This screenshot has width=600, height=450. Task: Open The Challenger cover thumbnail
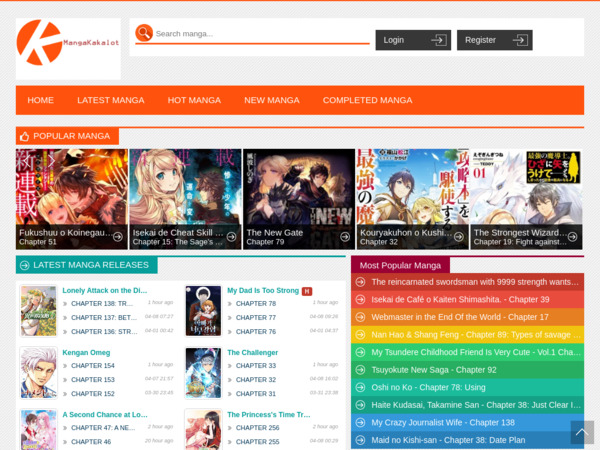203,373
